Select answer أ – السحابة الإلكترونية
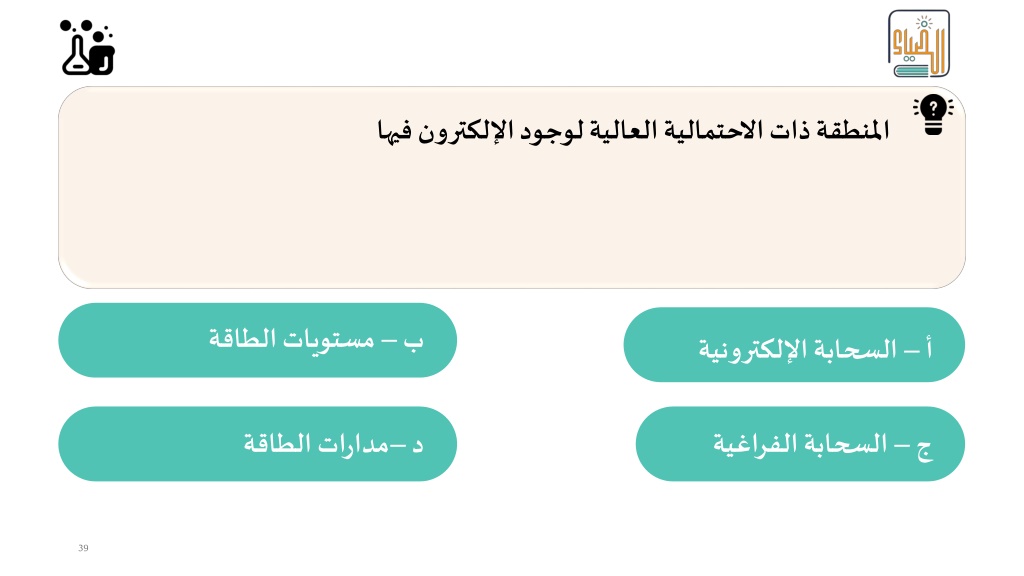The height and width of the screenshot is (576, 1024). coord(794,345)
